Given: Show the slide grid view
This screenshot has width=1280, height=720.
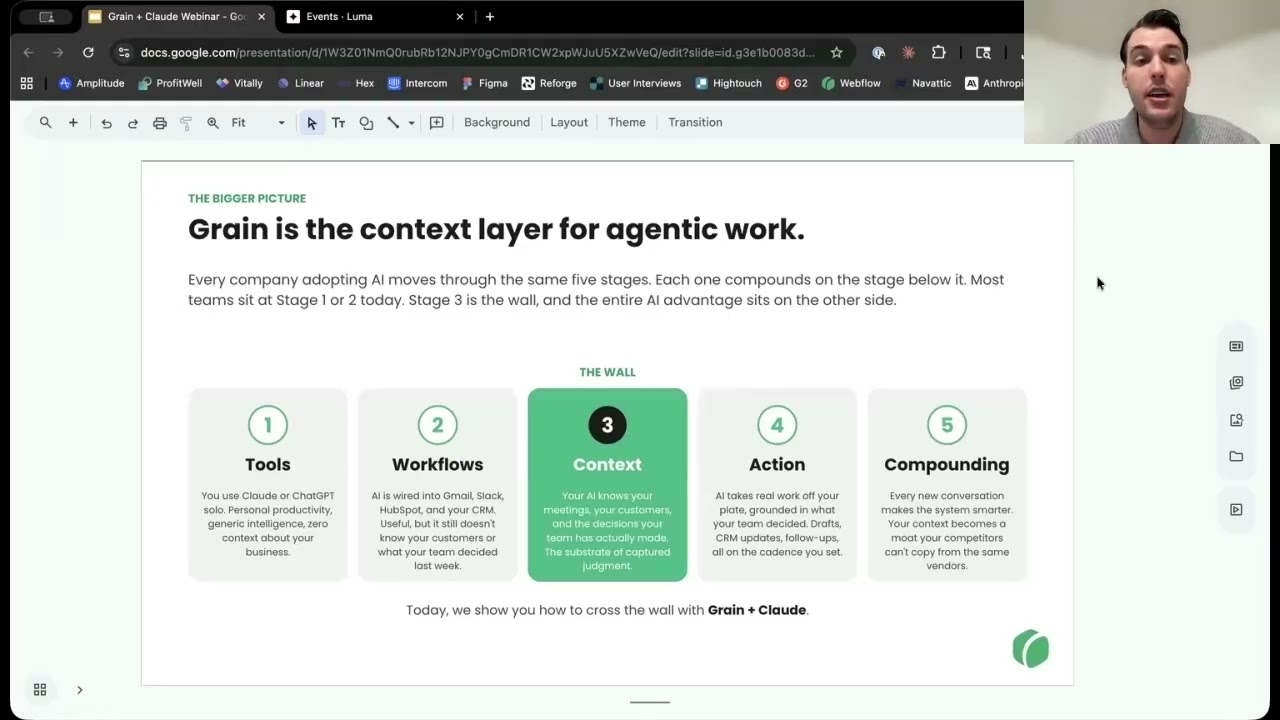Looking at the screenshot, I should (x=40, y=690).
